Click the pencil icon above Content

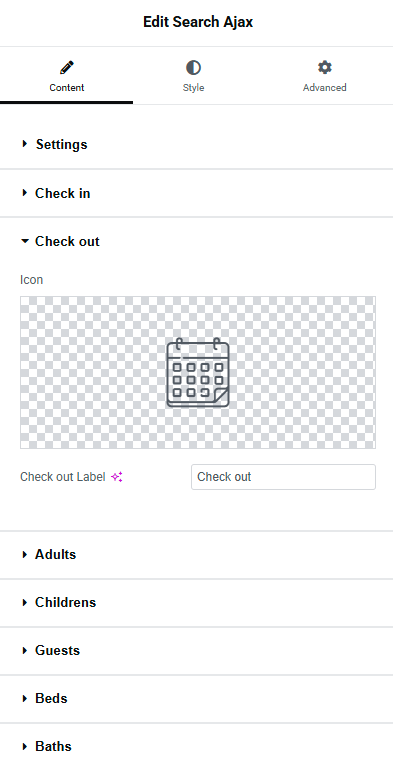pos(67,67)
